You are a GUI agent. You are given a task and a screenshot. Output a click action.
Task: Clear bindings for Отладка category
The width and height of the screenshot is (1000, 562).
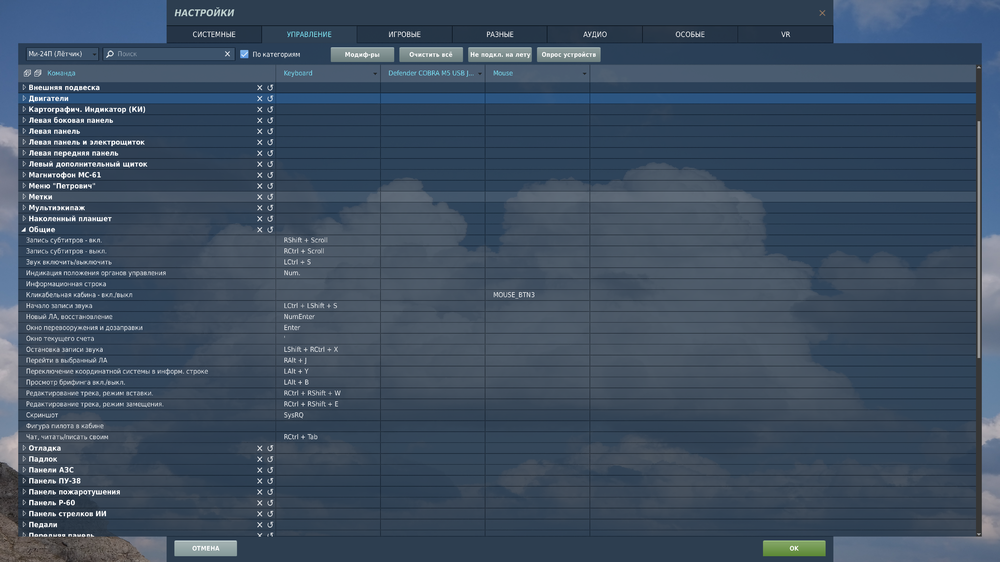pyautogui.click(x=260, y=448)
